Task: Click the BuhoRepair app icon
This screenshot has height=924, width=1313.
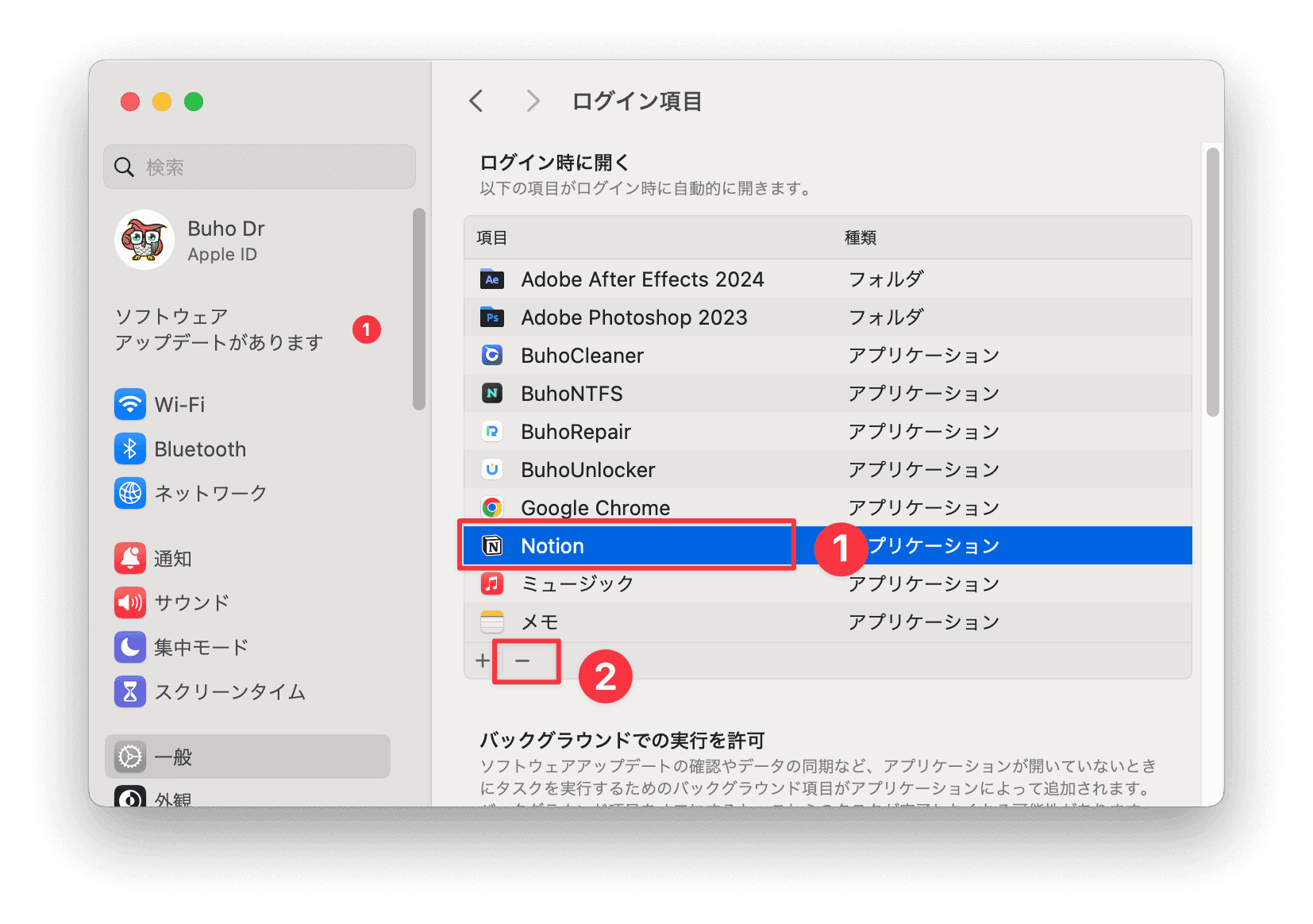Action: point(492,431)
